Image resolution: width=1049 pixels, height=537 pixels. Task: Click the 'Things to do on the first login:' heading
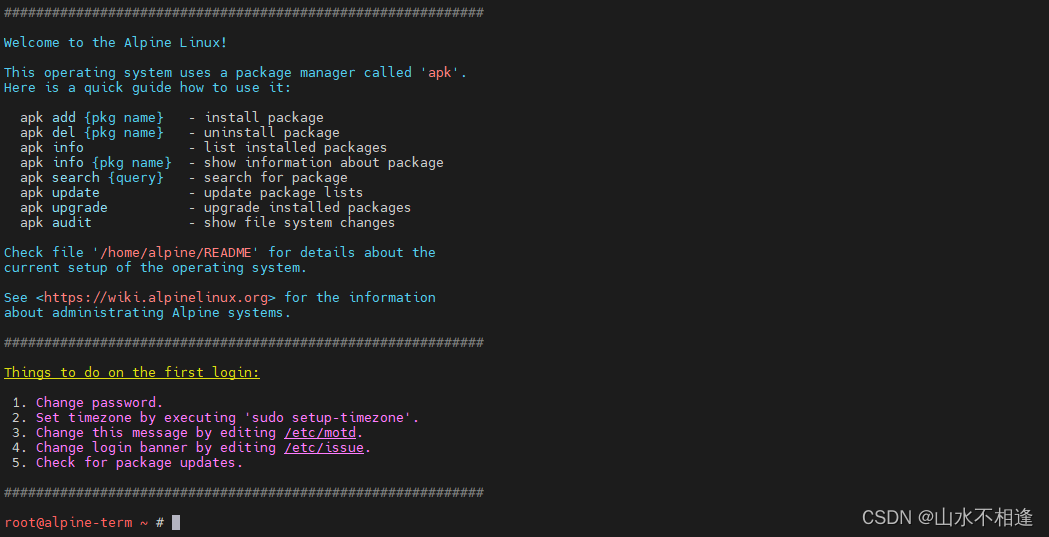click(132, 372)
